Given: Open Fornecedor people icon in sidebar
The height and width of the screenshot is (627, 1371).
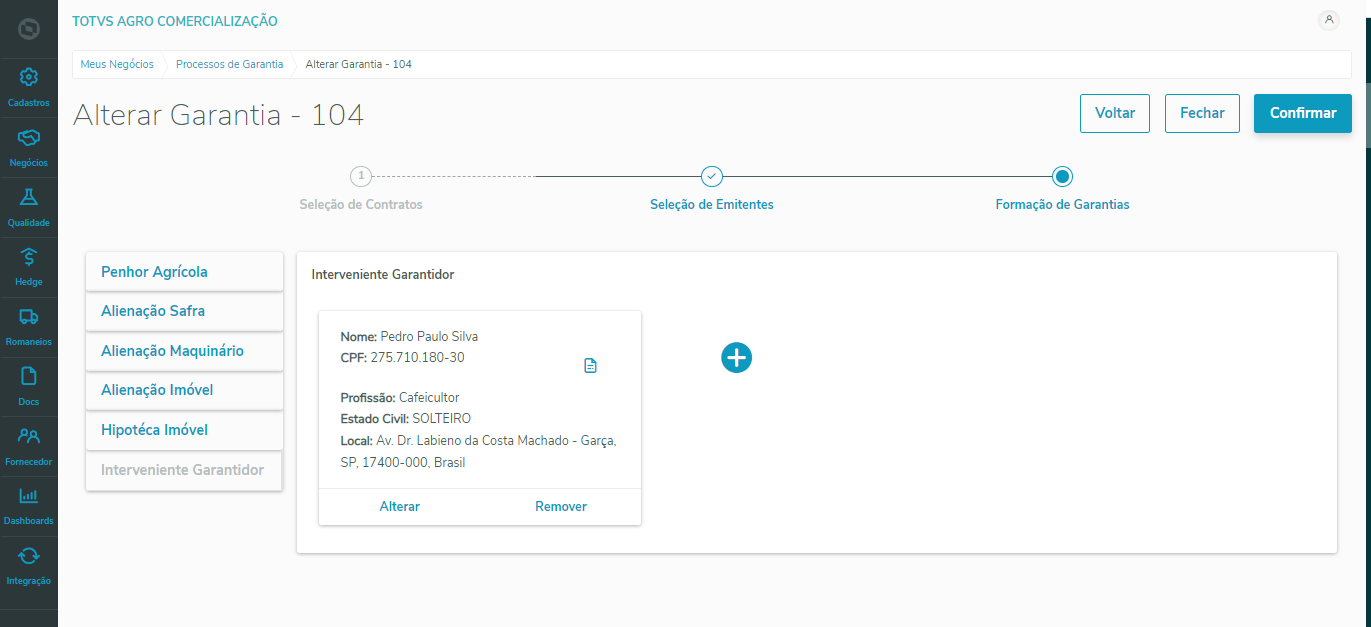Looking at the screenshot, I should point(29,436).
